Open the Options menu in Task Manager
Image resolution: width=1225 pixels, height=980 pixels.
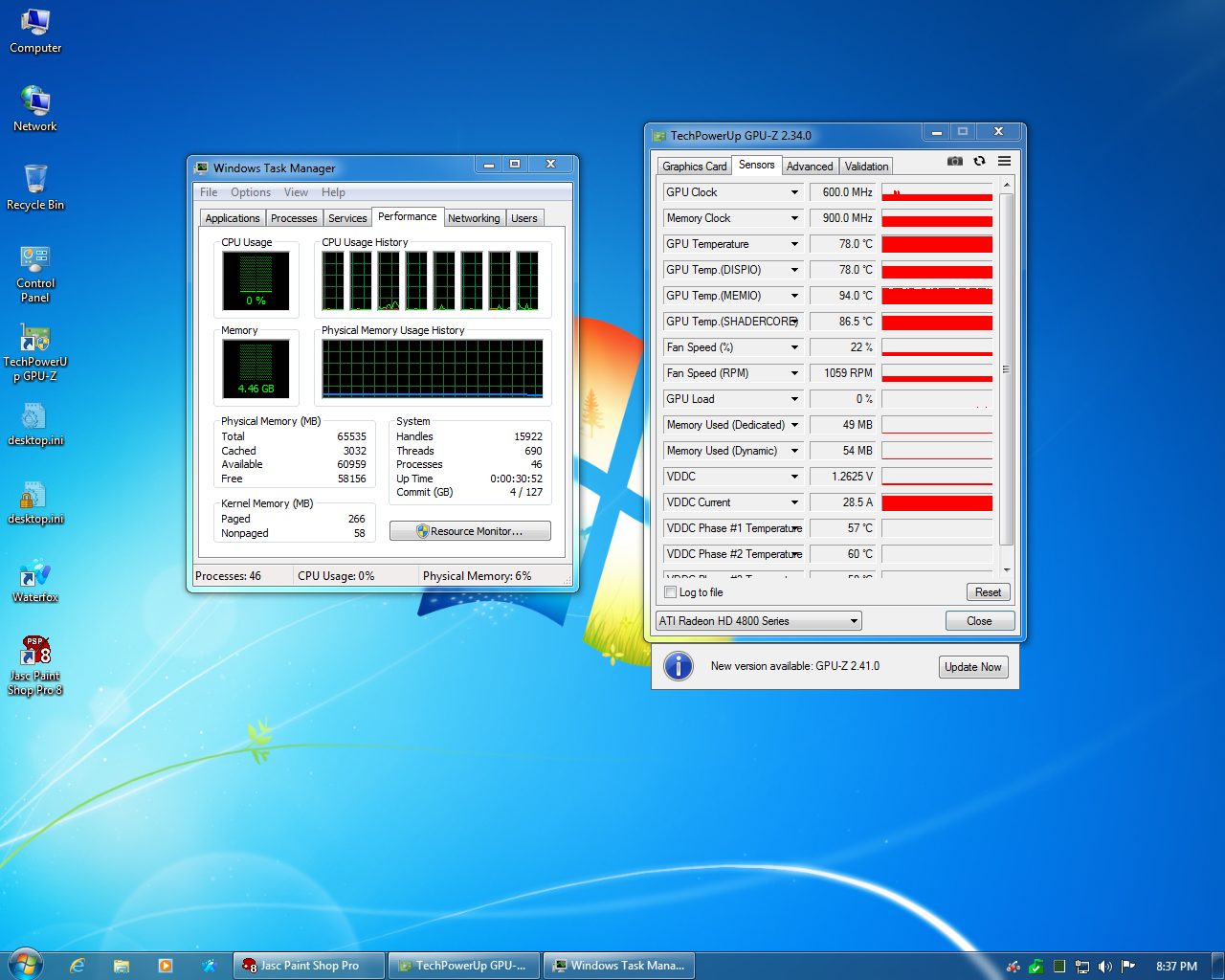(250, 192)
